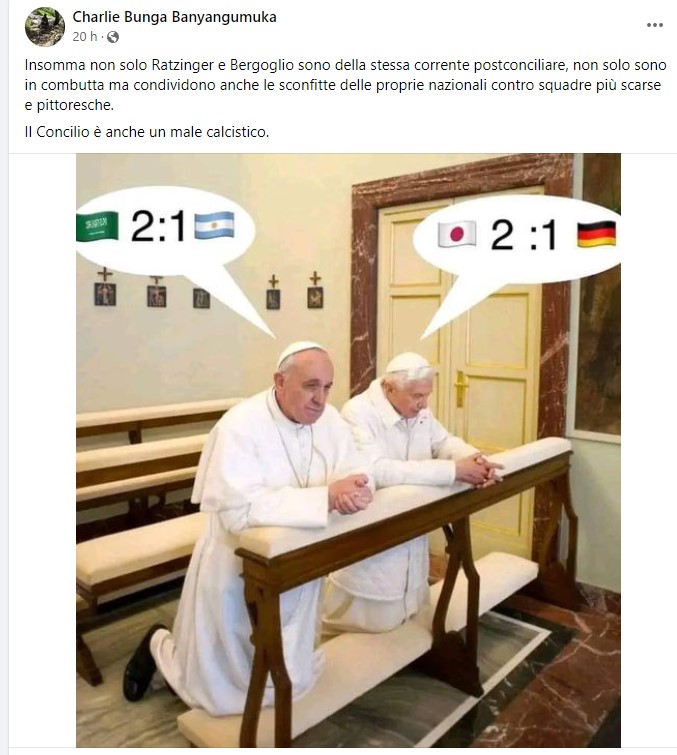The image size is (677, 755).
Task: Click the Argentina flag in left bubble
Action: click(214, 225)
